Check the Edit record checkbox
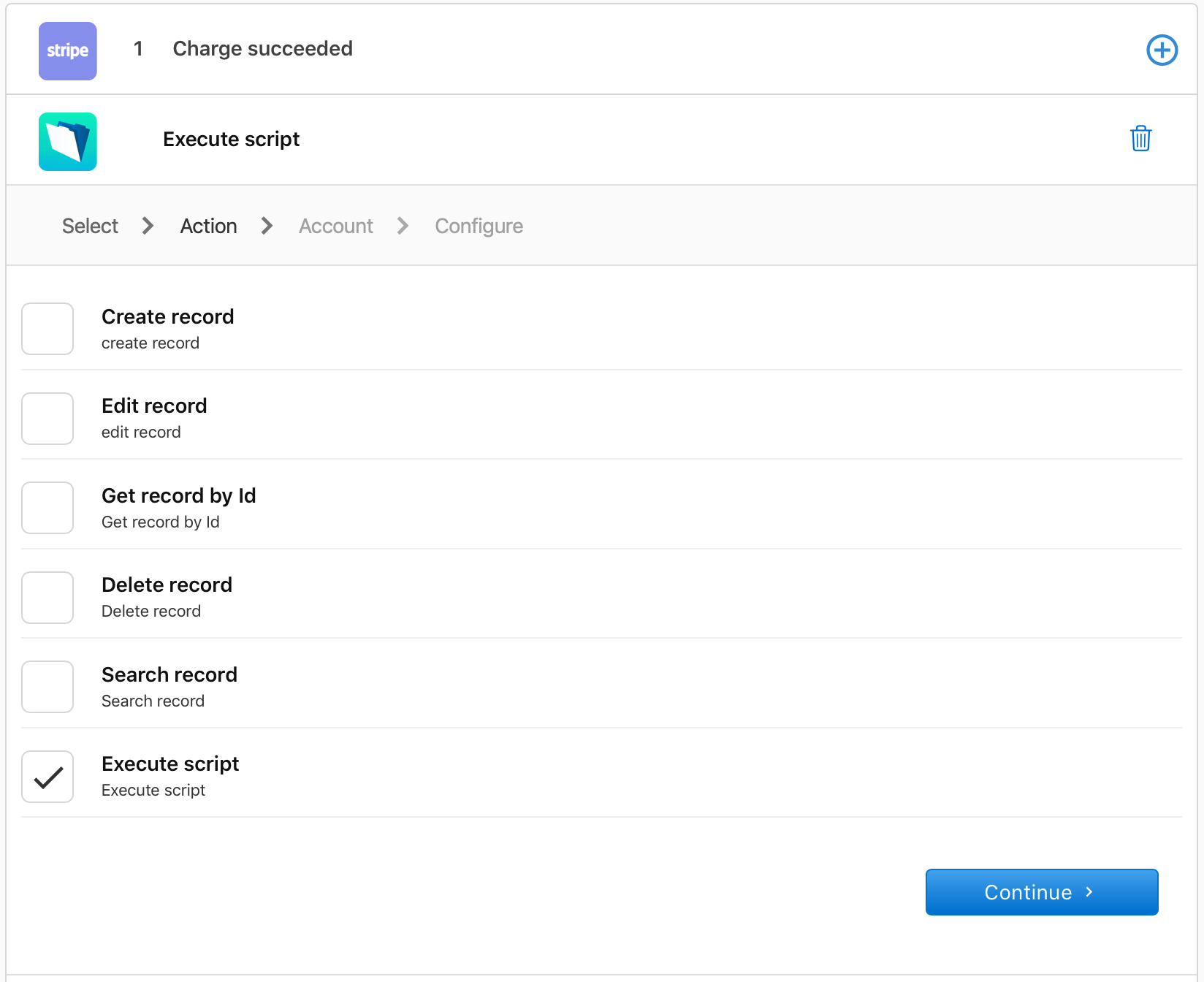The height and width of the screenshot is (982, 1204). (47, 418)
